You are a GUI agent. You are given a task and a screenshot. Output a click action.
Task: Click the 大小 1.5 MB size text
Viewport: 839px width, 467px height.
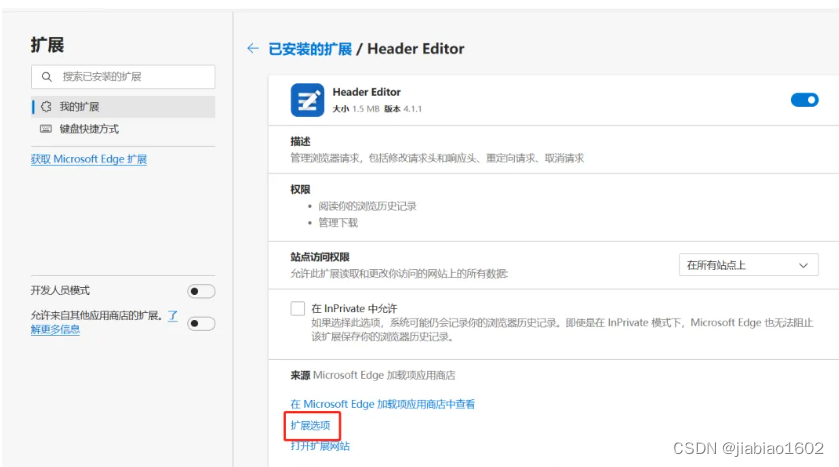point(356,109)
